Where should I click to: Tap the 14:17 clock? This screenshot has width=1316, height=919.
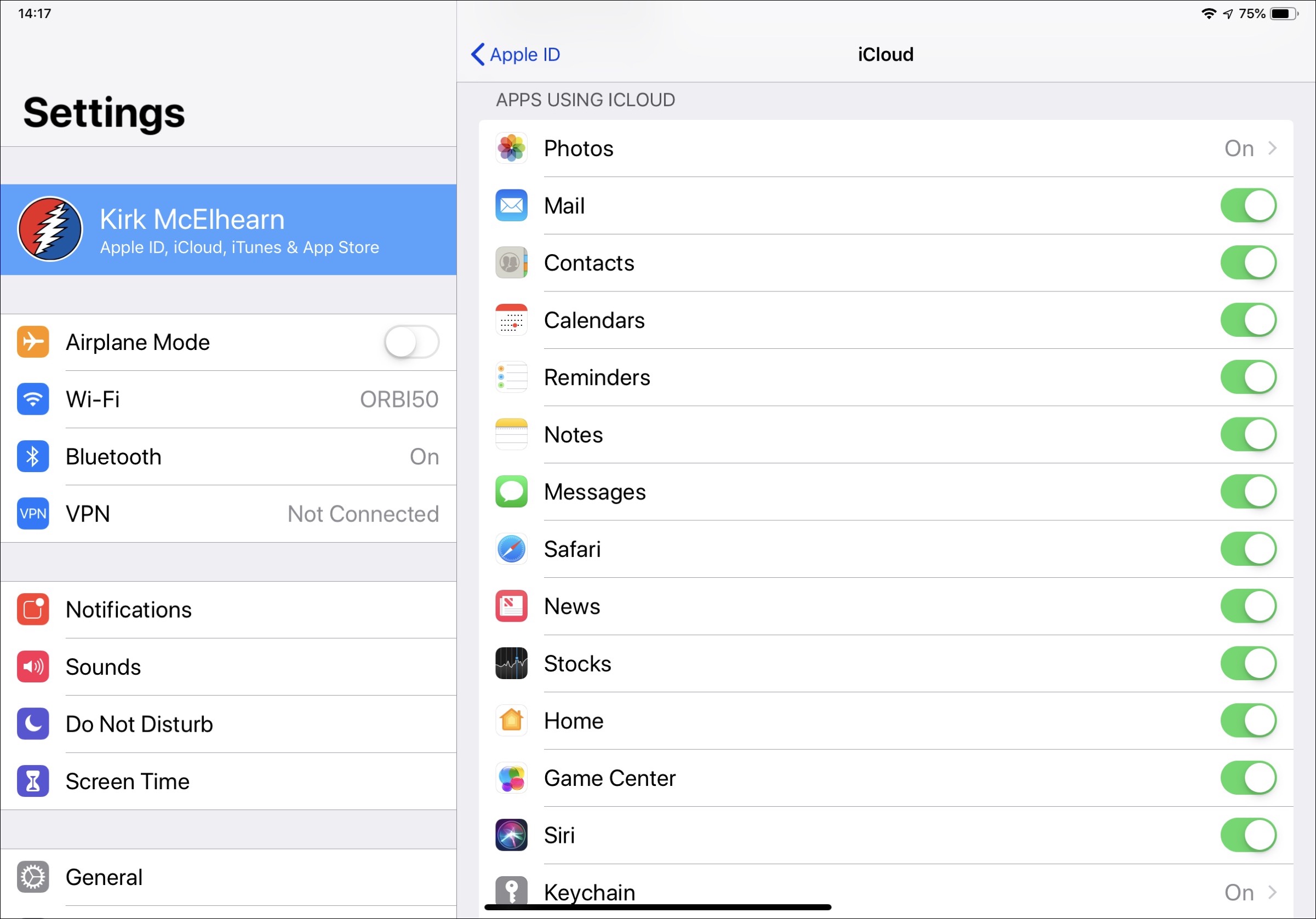[35, 13]
